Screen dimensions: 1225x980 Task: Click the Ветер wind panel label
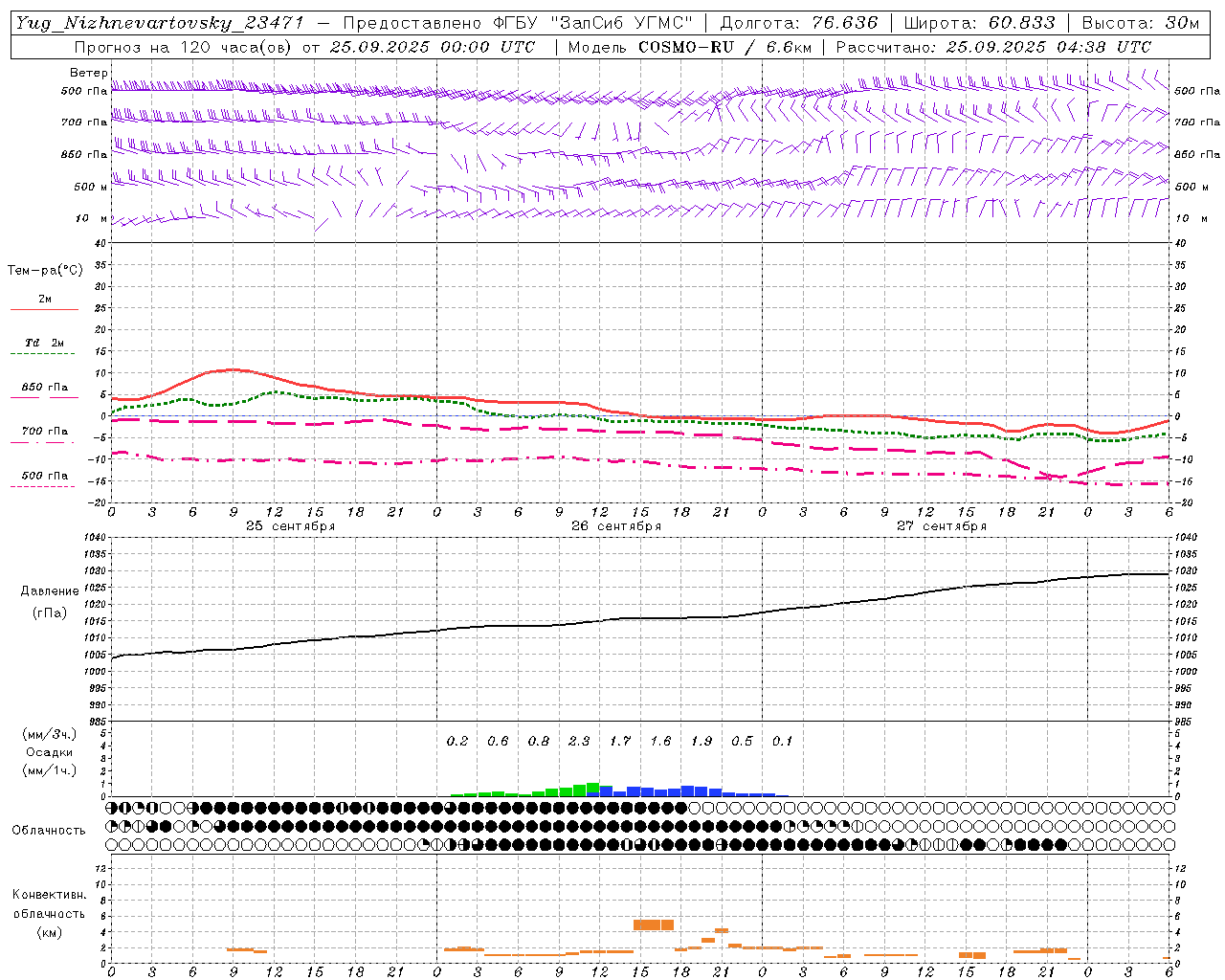(x=88, y=73)
